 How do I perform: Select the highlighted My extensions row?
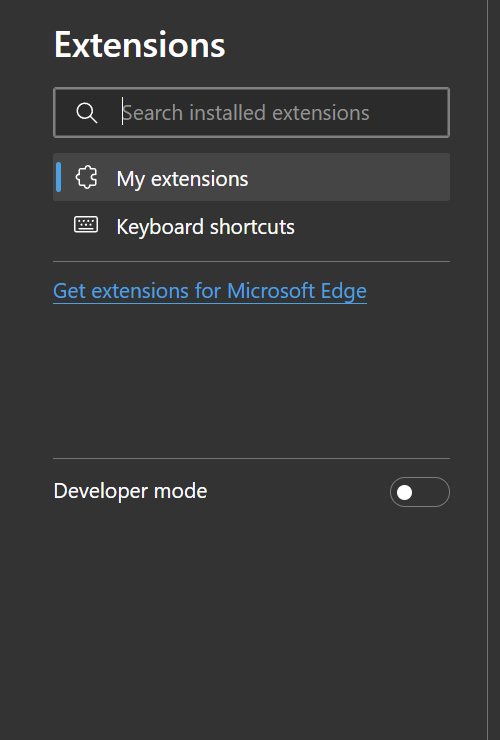coord(252,177)
